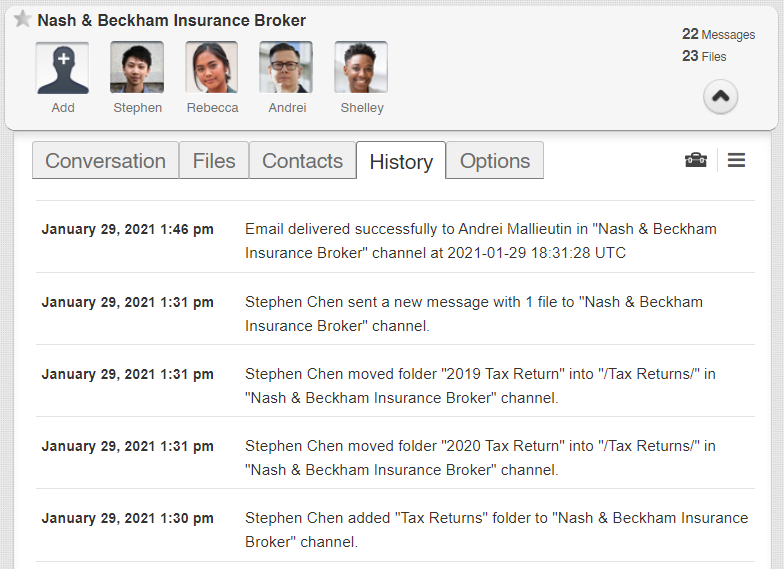View the 23 Files count
The width and height of the screenshot is (784, 569).
704,56
